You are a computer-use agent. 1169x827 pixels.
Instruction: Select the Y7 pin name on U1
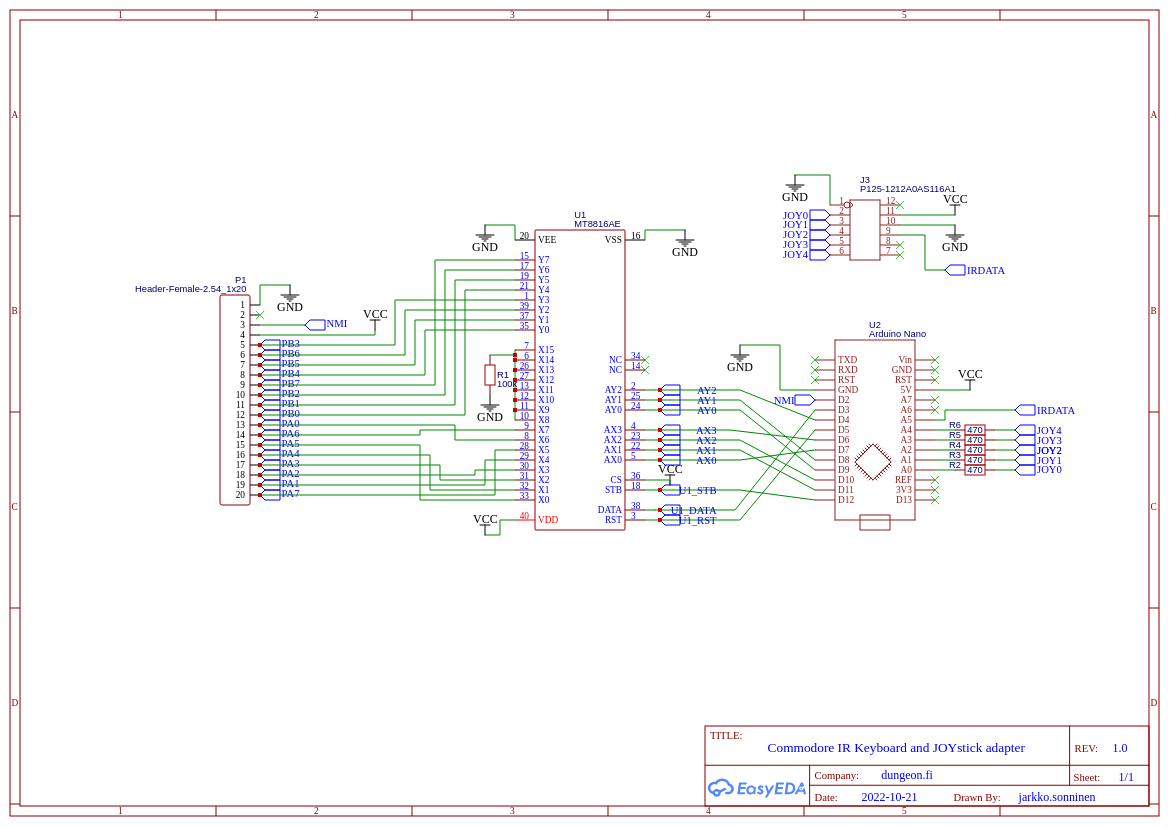pyautogui.click(x=543, y=260)
